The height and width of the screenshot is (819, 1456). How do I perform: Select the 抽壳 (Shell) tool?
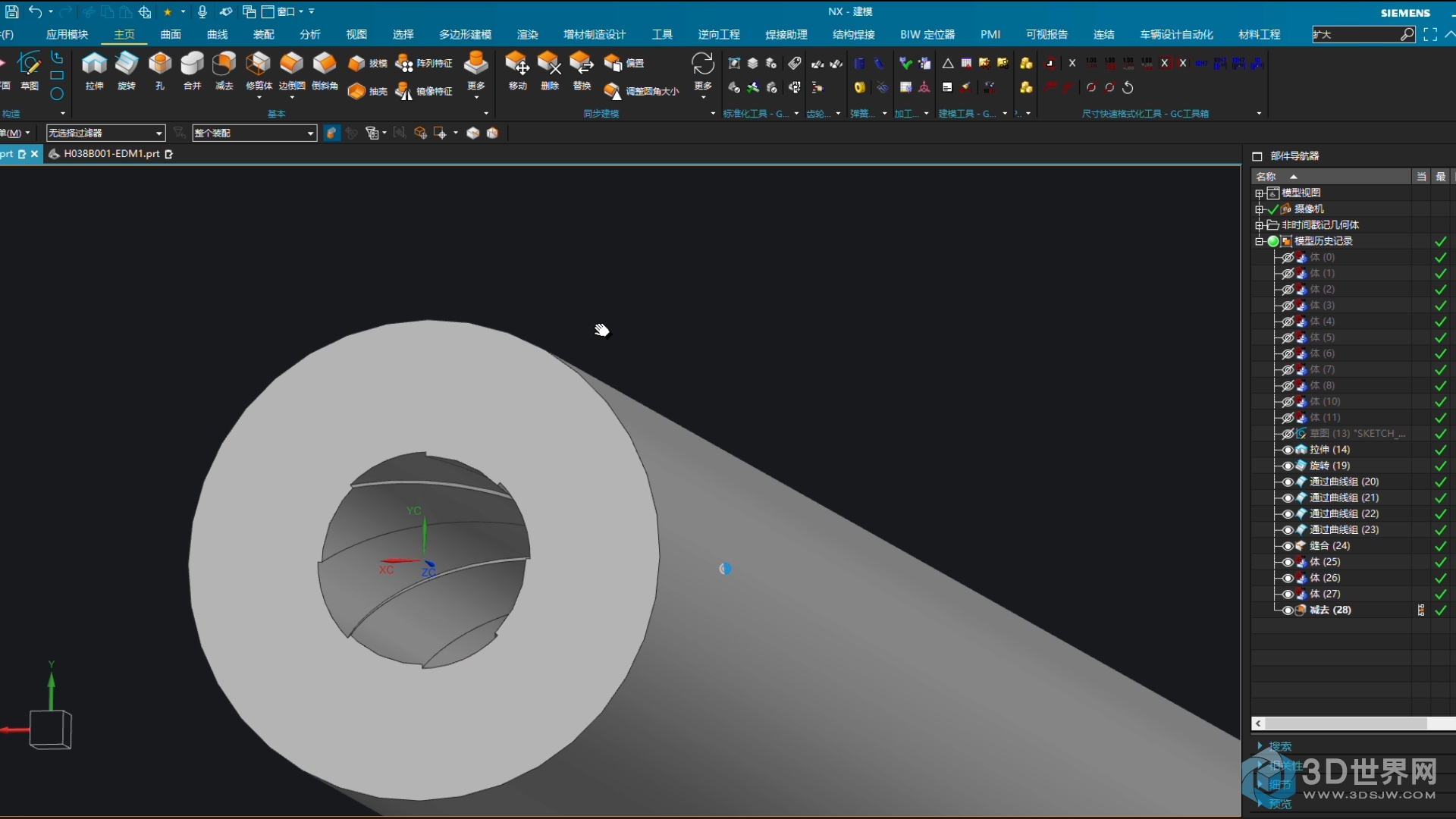[x=368, y=92]
